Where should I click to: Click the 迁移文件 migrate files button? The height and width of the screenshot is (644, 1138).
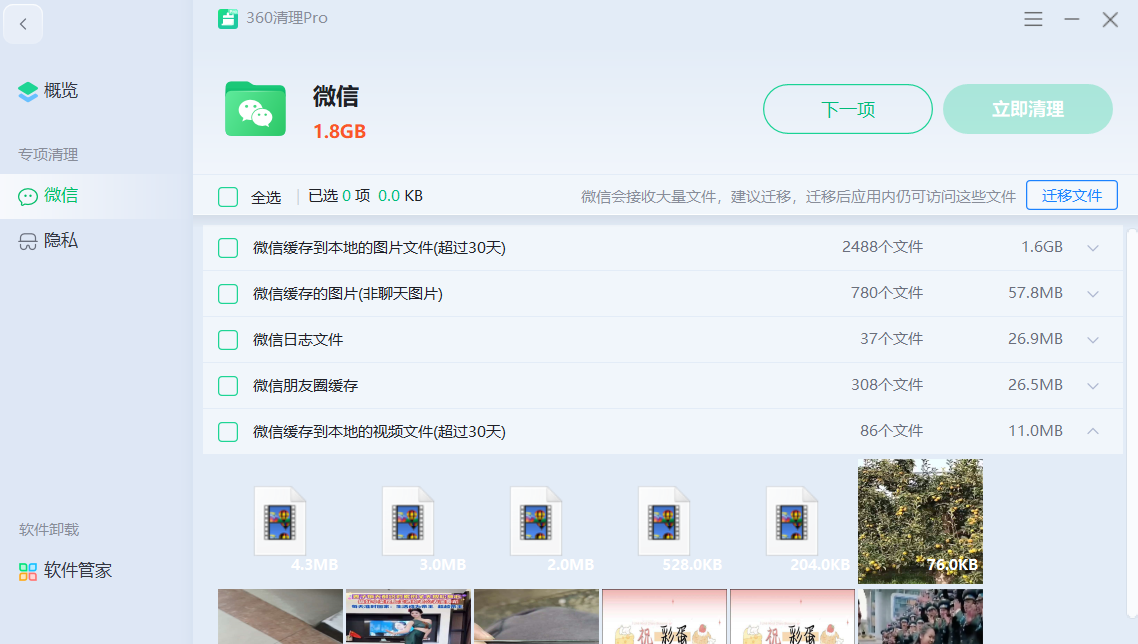coord(1071,195)
